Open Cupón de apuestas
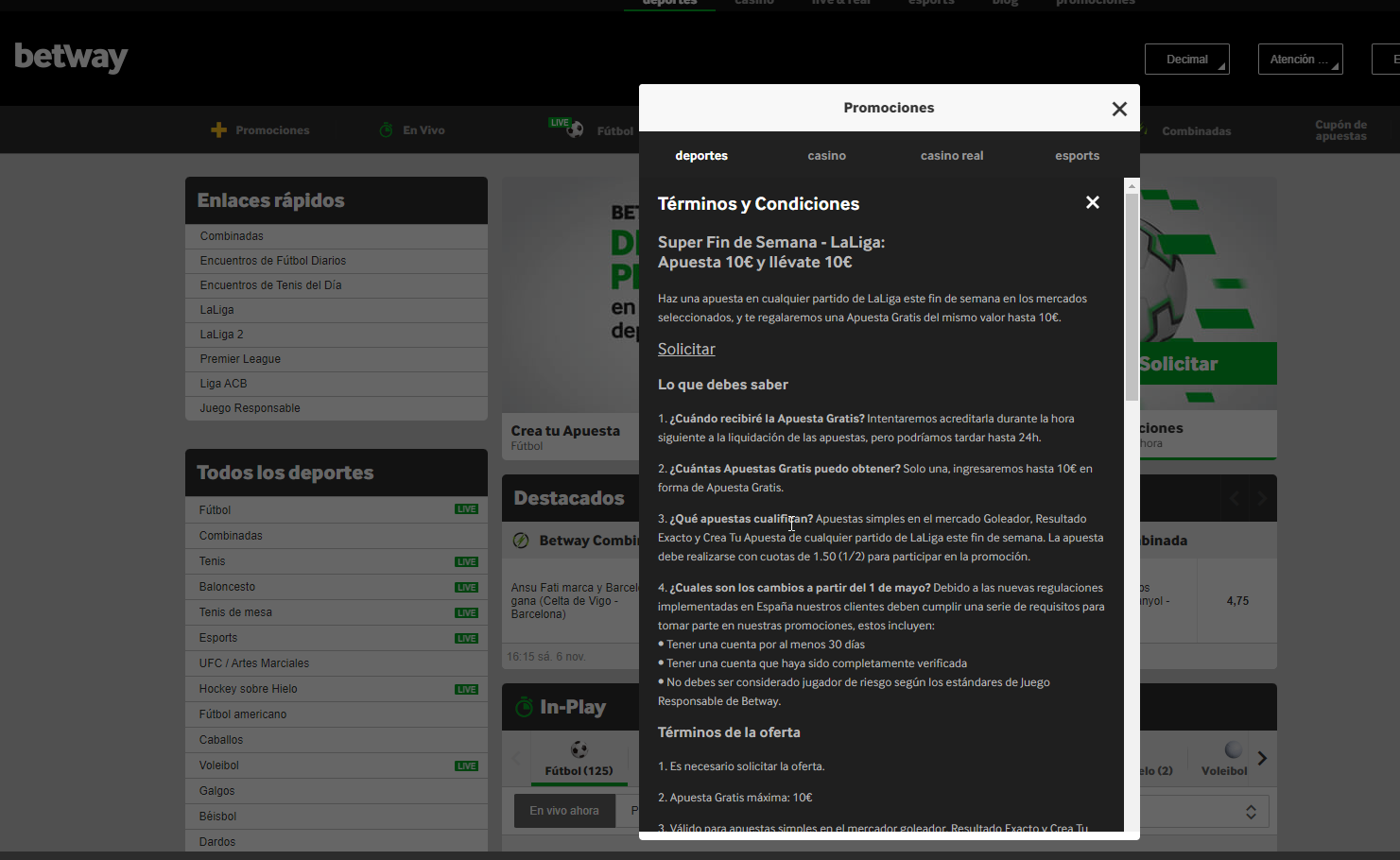The height and width of the screenshot is (860, 1400). [x=1340, y=130]
